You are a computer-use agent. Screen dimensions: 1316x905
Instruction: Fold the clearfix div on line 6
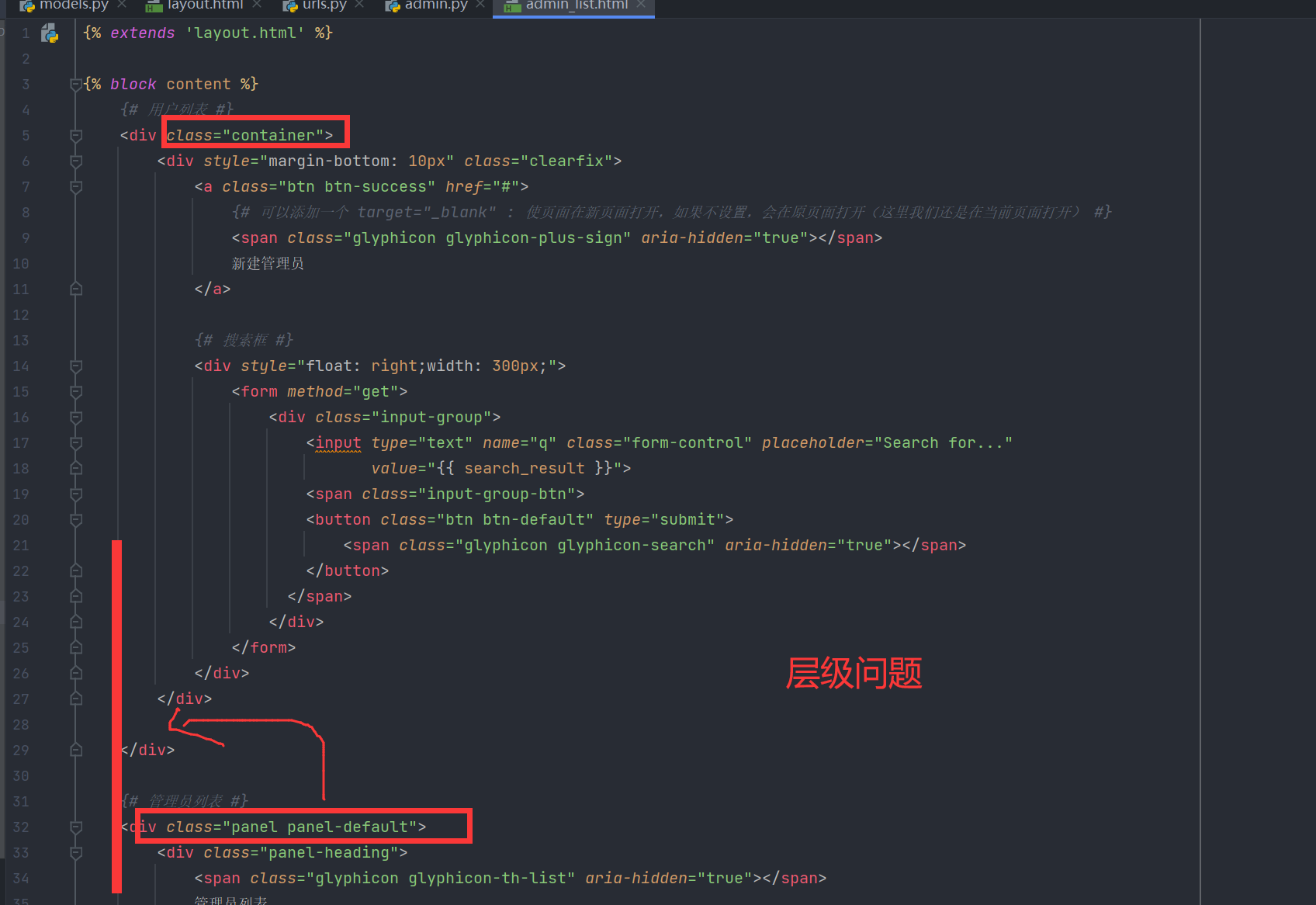(x=76, y=161)
